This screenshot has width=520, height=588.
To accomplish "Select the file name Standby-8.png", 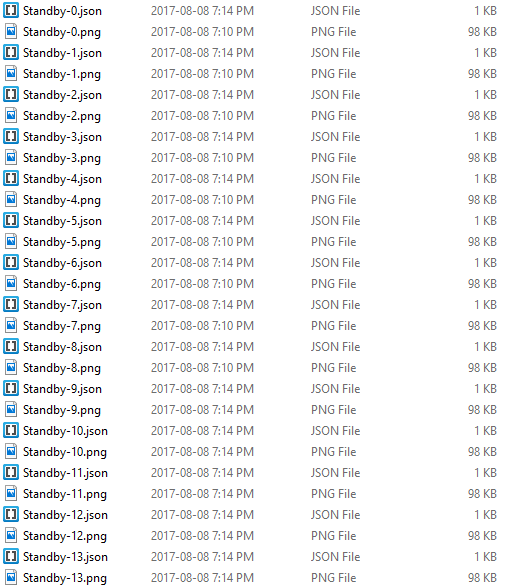I will click(62, 368).
